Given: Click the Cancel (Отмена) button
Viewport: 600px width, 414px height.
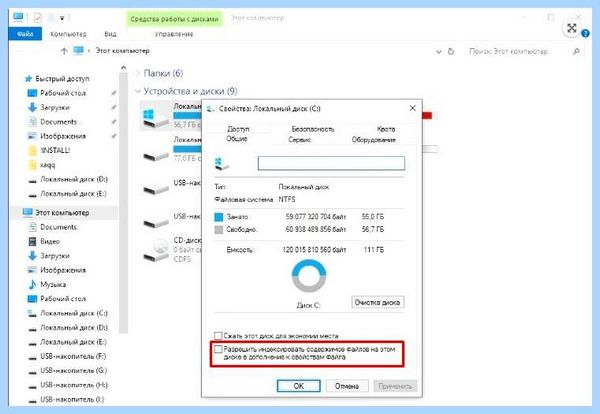Looking at the screenshot, I should coord(347,386).
